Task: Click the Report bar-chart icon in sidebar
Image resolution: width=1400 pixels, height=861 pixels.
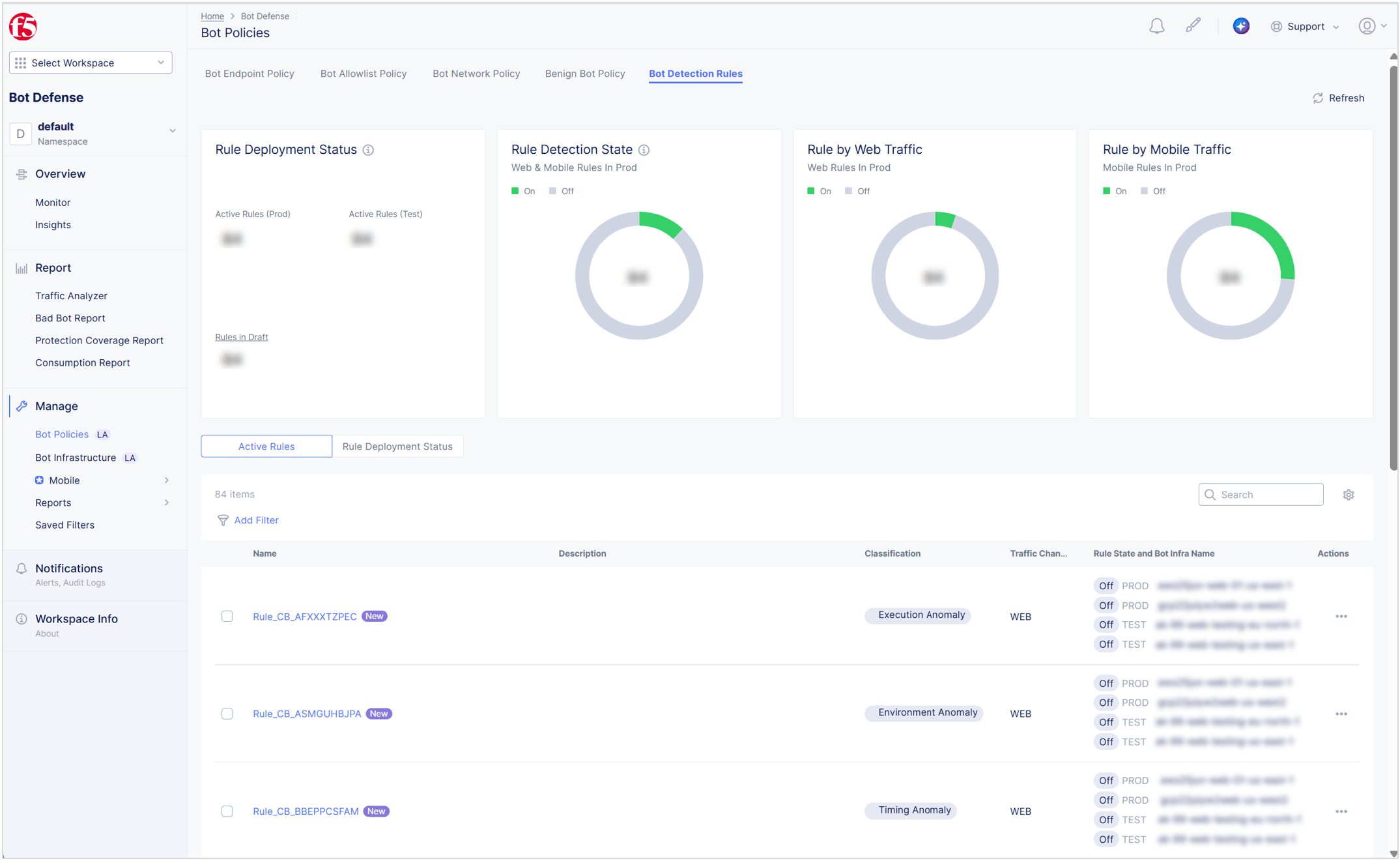Action: [20, 267]
